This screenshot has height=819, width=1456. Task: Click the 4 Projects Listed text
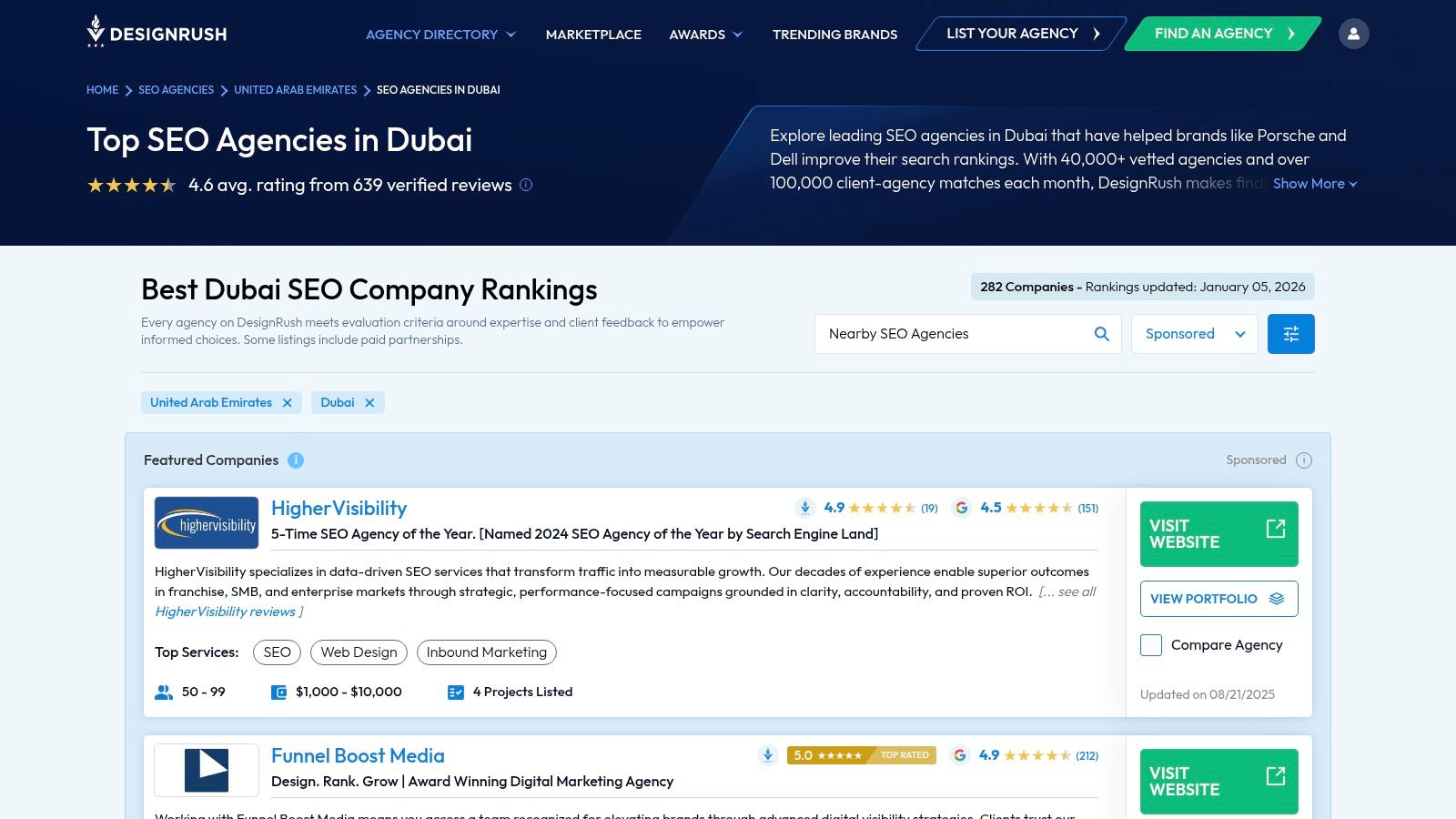point(522,693)
